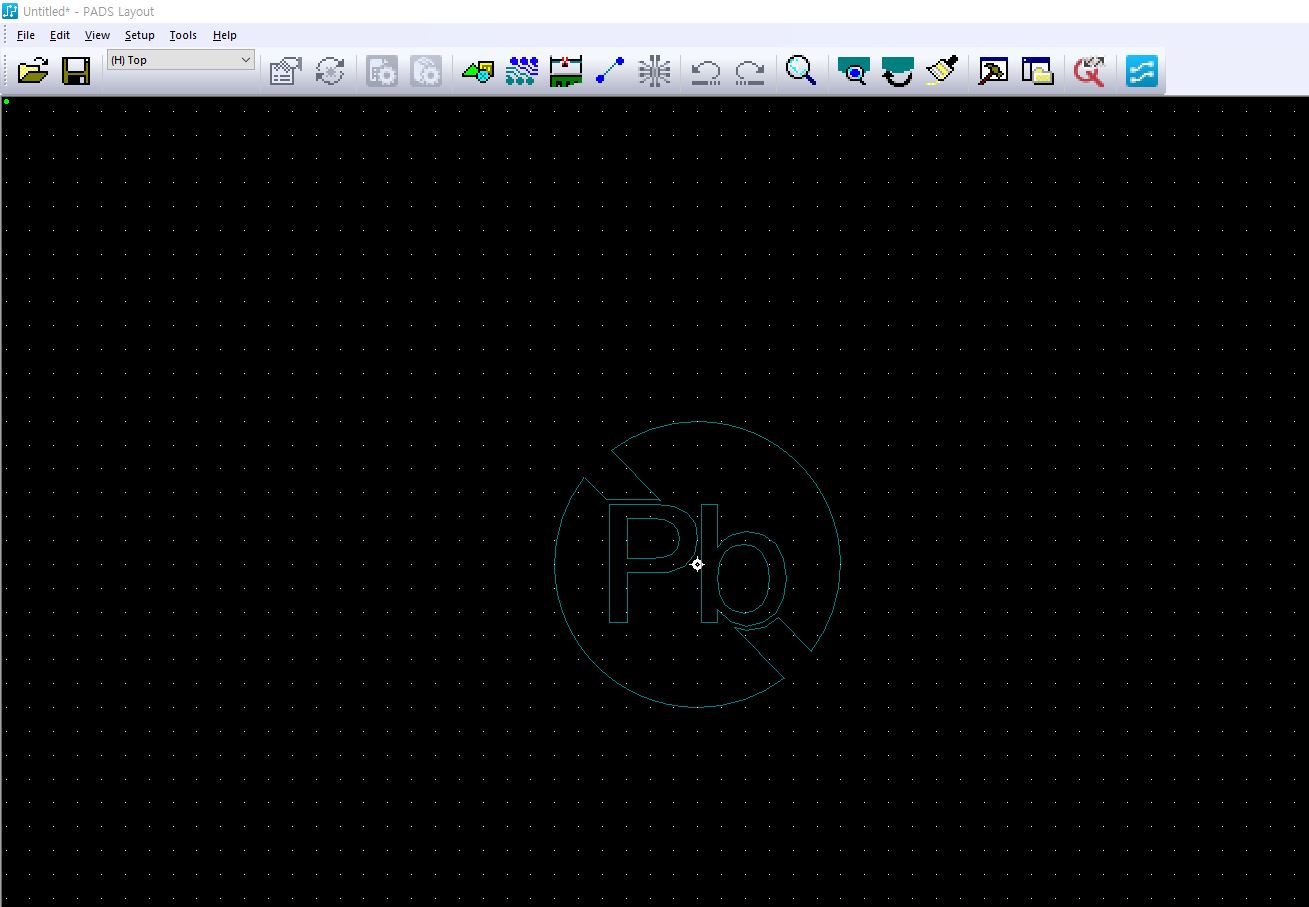Viewport: 1309px width, 907px height.
Task: Activate the Zoom magnifying glass tool
Action: click(801, 71)
